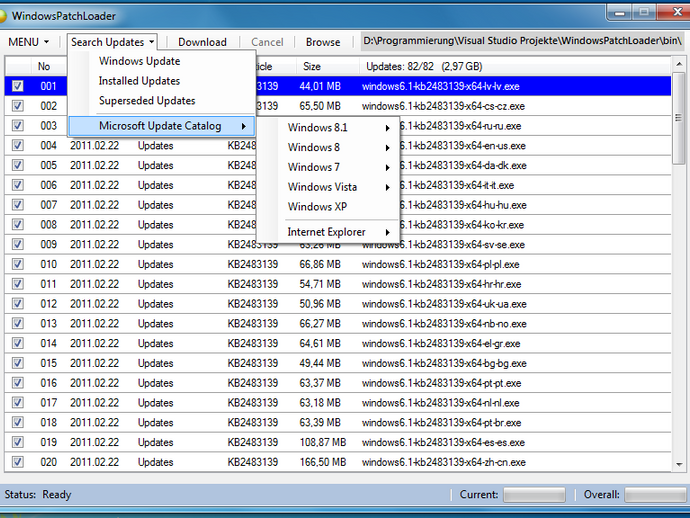
Task: Choose Superseded Updates menu entry
Action: 147,101
